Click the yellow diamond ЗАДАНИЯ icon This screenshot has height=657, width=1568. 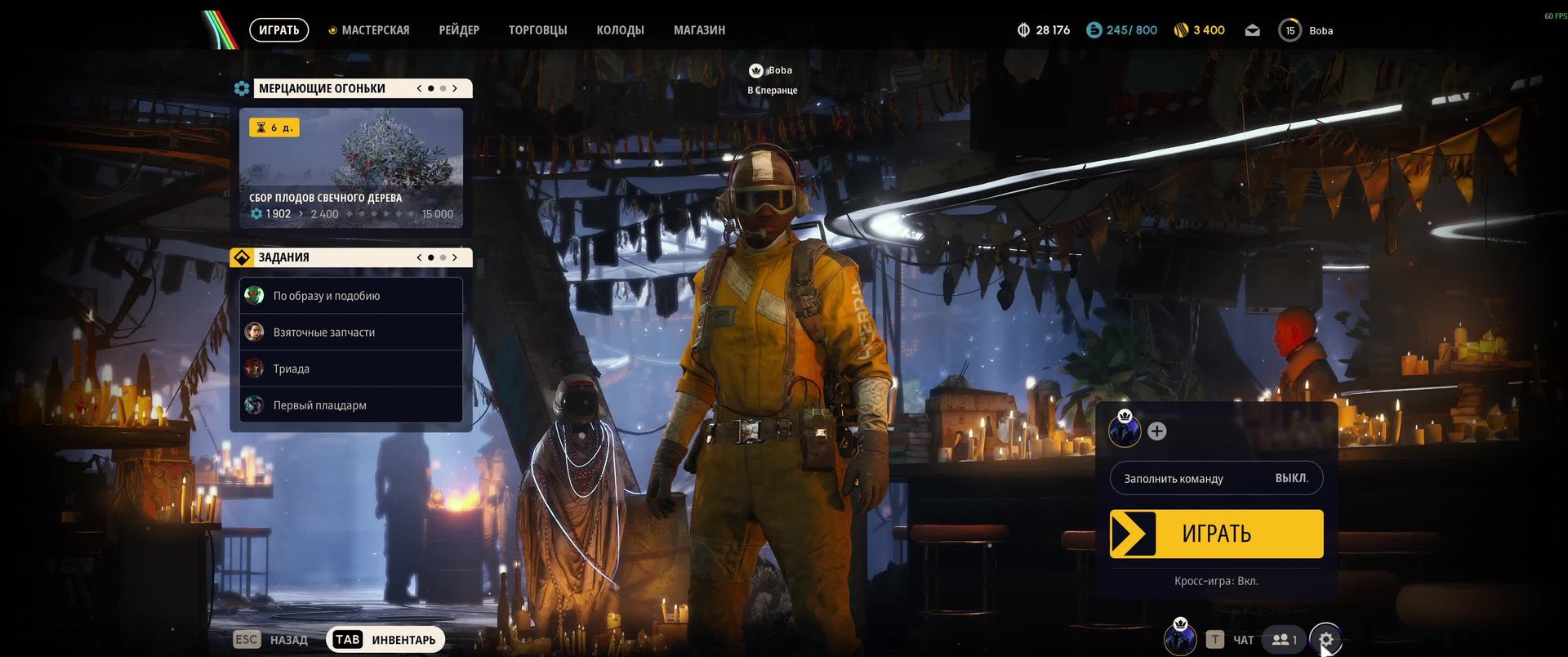[x=242, y=257]
